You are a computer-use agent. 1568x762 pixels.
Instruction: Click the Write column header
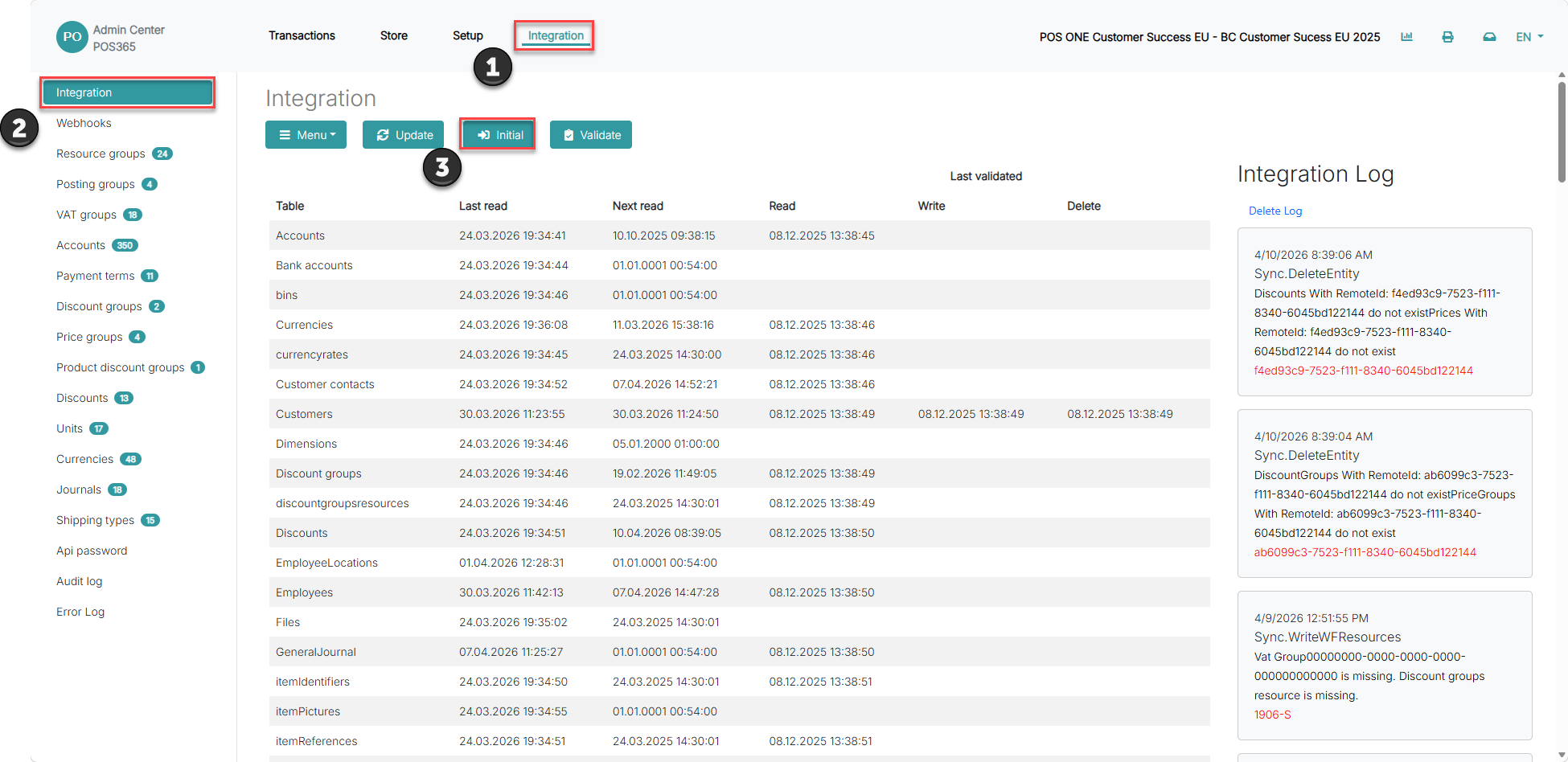point(931,206)
